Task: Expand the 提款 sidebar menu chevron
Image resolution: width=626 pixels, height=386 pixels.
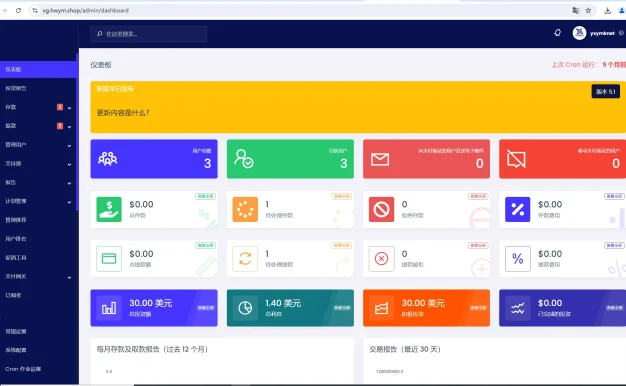Action: 69,127
